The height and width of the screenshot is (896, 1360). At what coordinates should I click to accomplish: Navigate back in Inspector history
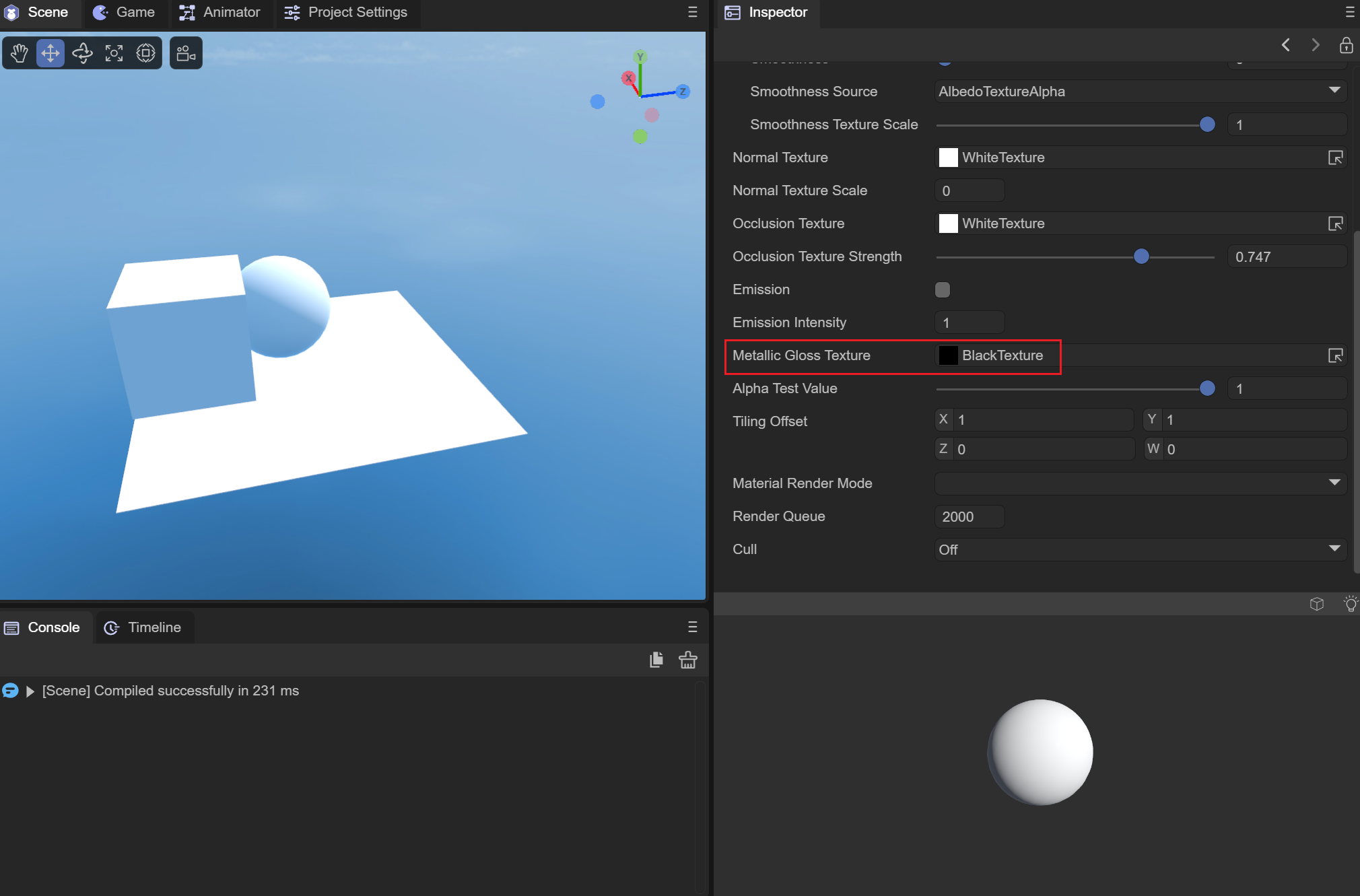[x=1286, y=45]
